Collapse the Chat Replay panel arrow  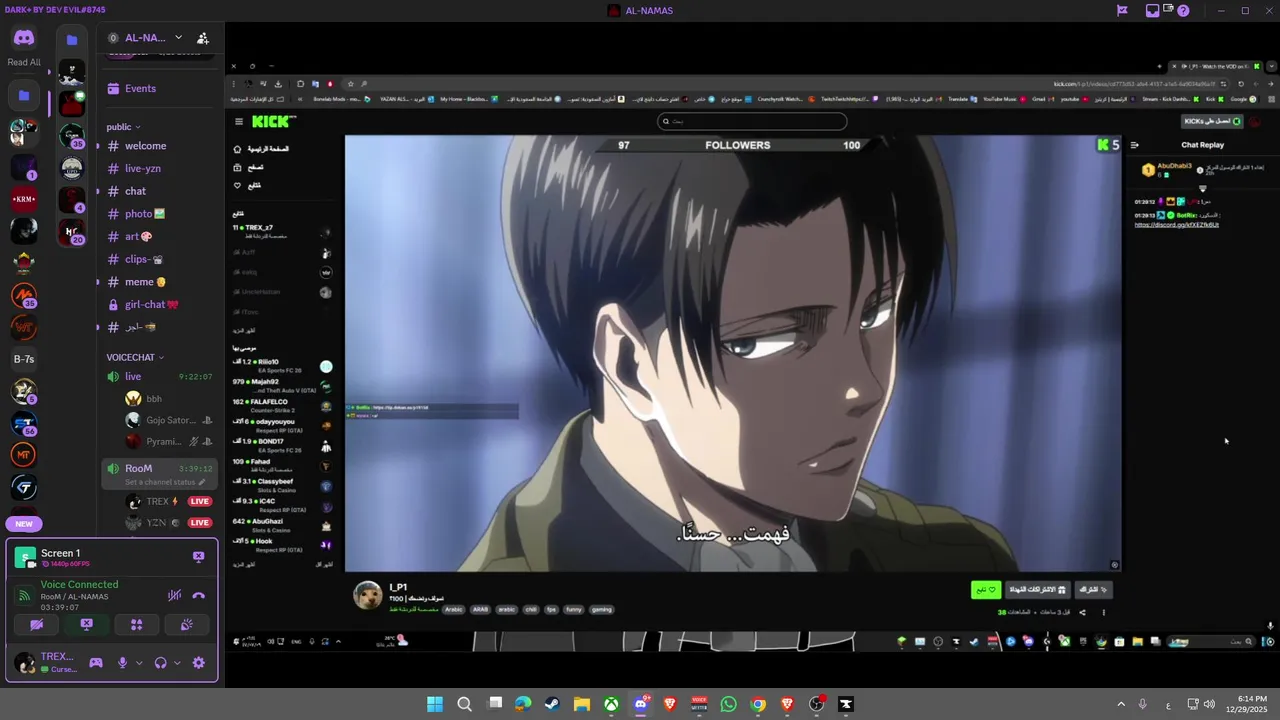tap(1135, 145)
